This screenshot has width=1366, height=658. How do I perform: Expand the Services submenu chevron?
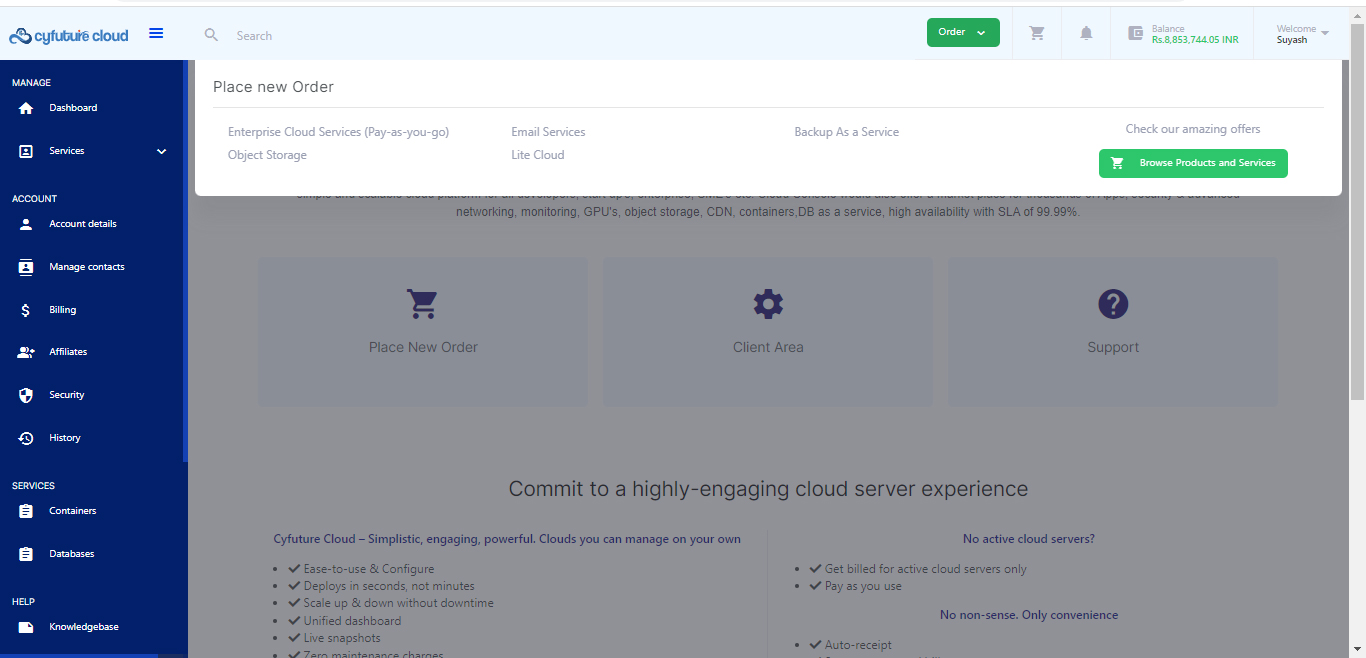(x=162, y=151)
